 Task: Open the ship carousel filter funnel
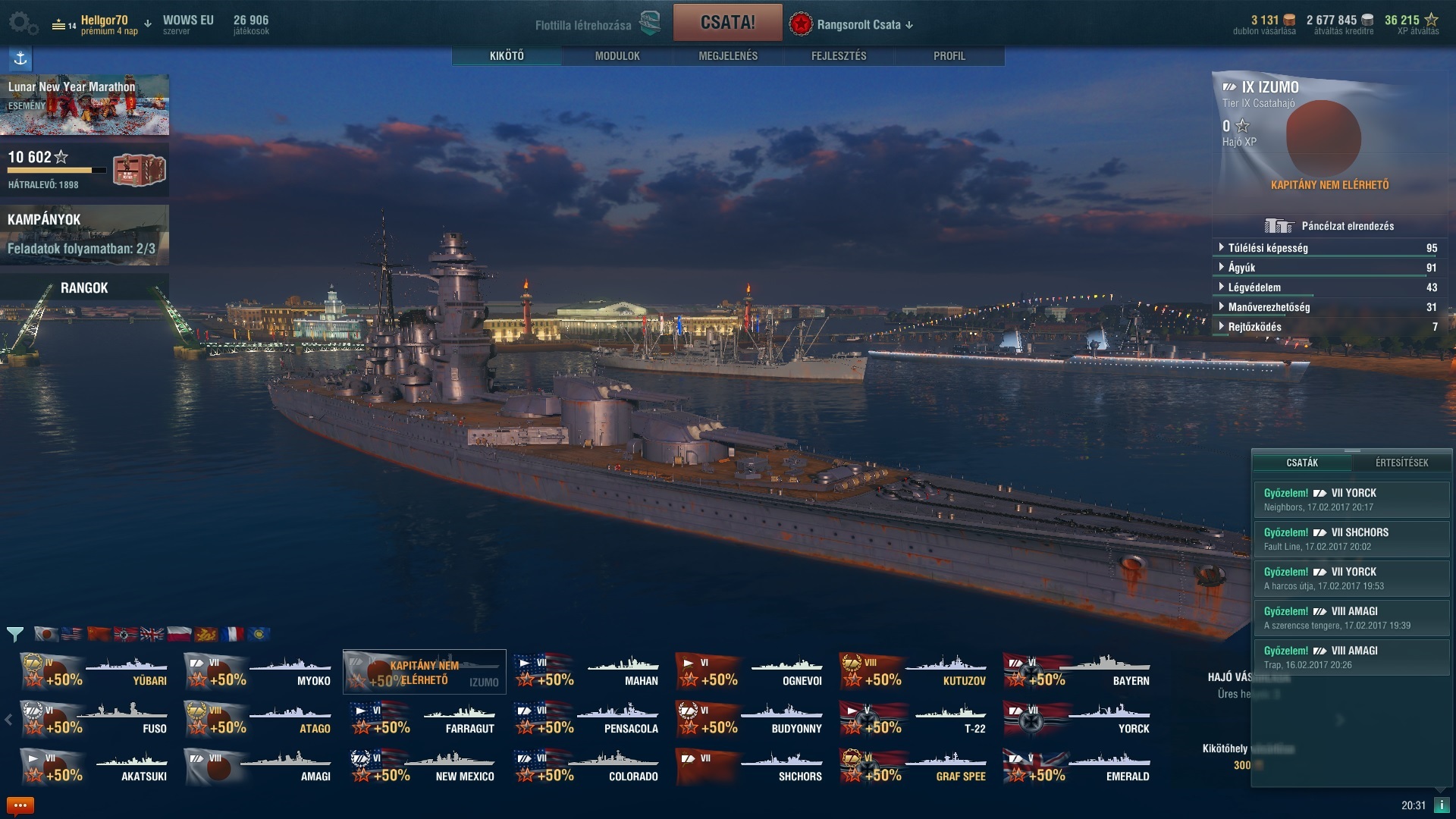tap(15, 634)
